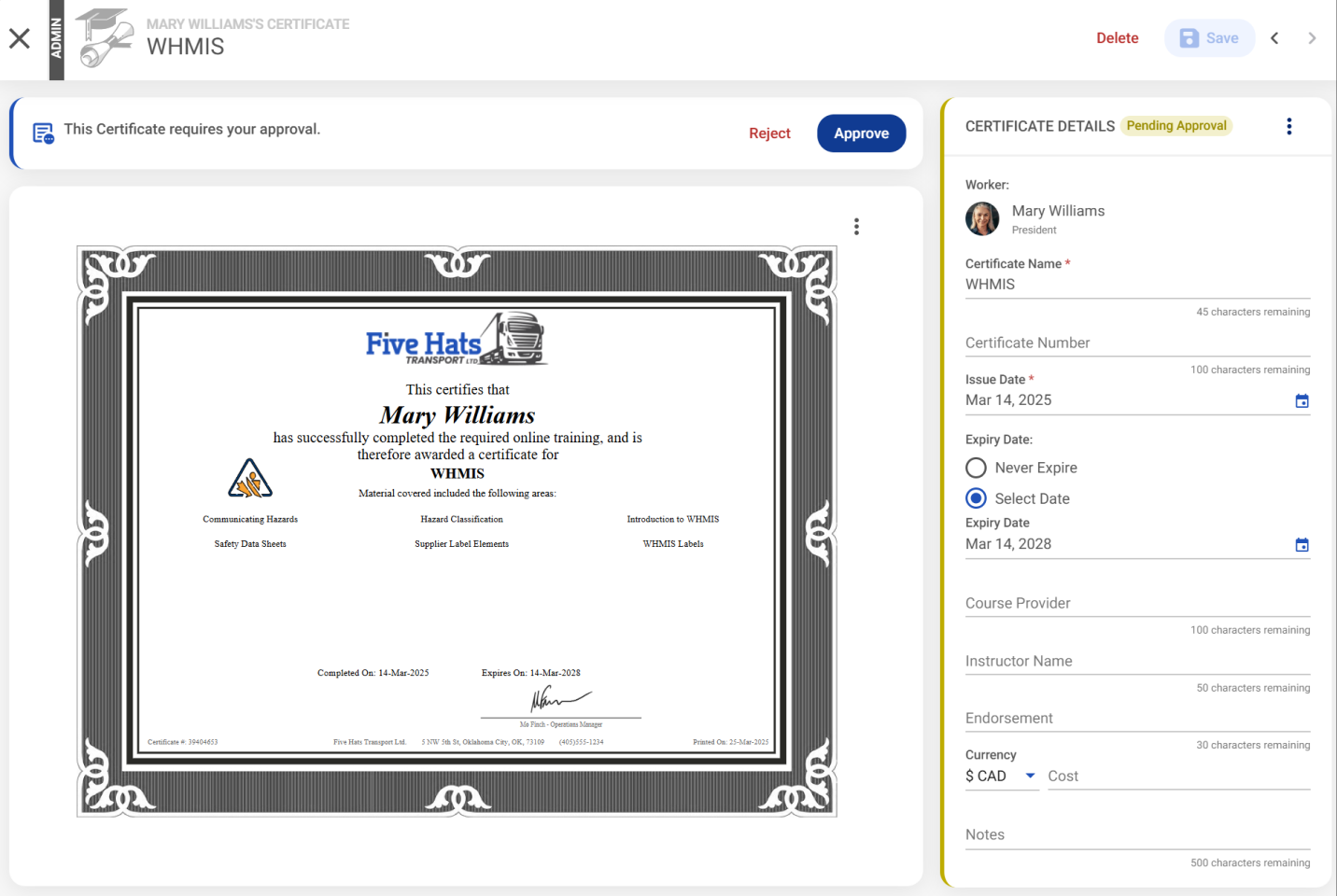Image resolution: width=1337 pixels, height=896 pixels.
Task: Open Certificate Details three-dot menu
Action: (x=1288, y=127)
